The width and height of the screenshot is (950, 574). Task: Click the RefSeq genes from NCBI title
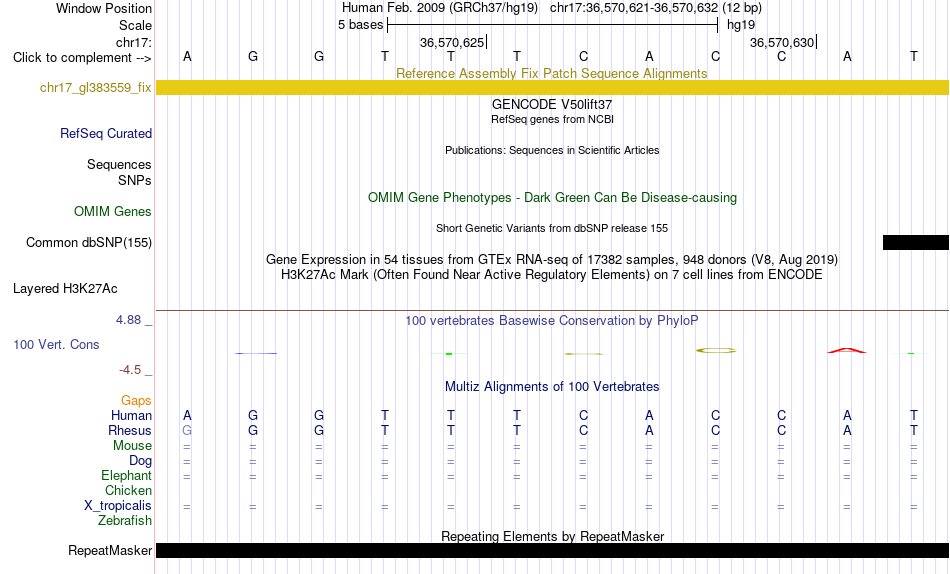[552, 119]
